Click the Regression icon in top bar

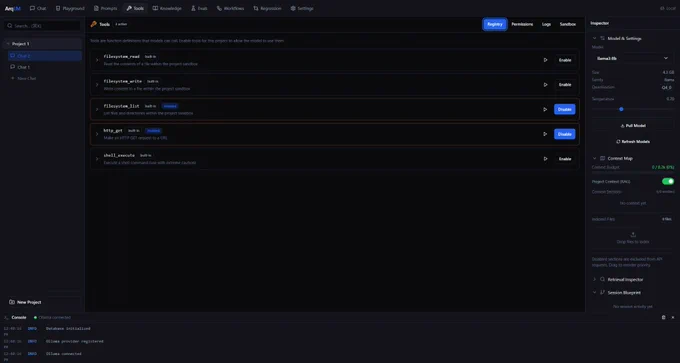256,8
